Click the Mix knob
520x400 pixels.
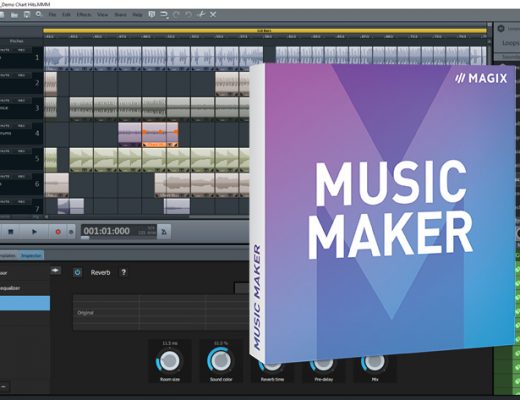pyautogui.click(x=374, y=363)
